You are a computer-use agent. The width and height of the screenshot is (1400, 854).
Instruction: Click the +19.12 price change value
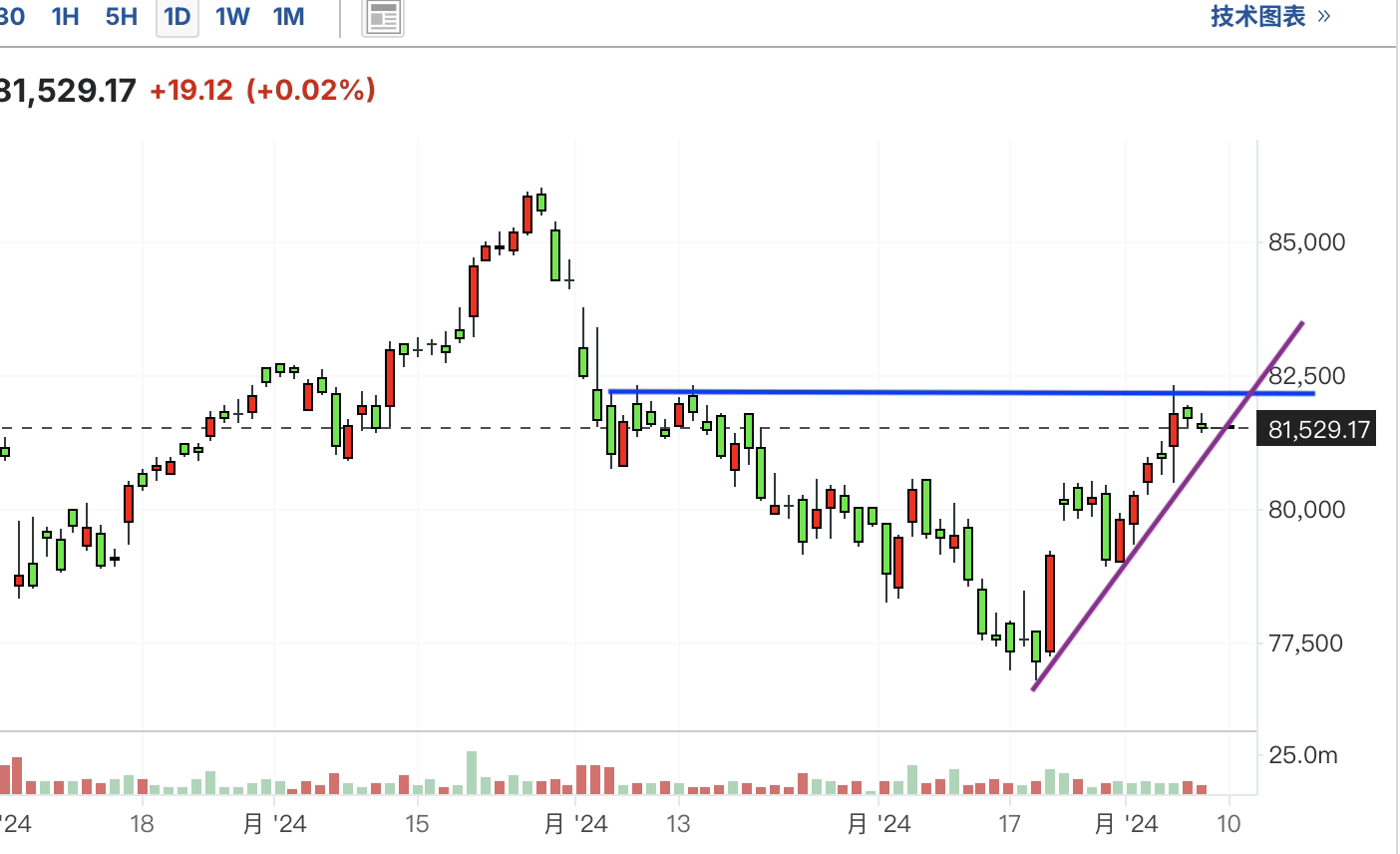[x=191, y=91]
